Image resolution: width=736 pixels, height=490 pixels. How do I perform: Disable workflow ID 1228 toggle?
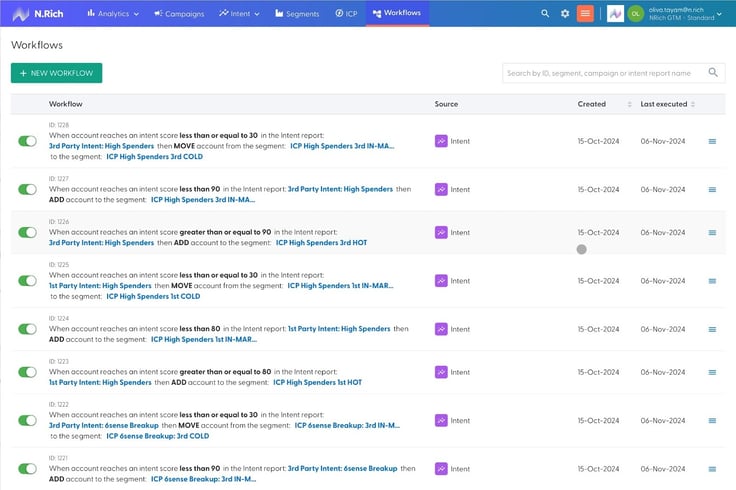tap(27, 141)
